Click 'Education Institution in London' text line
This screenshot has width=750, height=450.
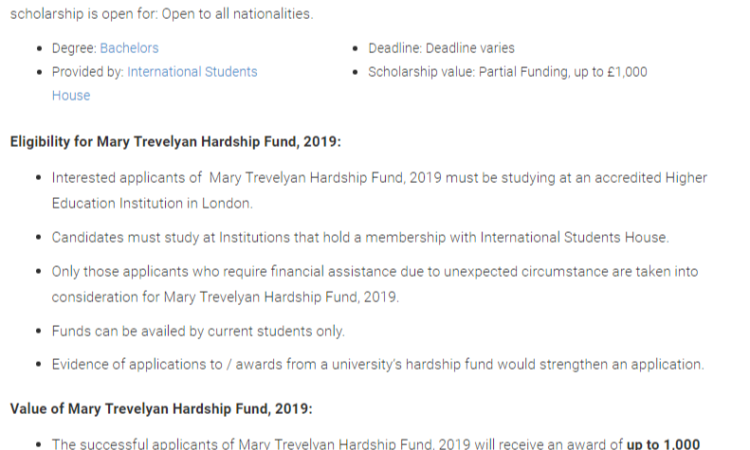(152, 203)
